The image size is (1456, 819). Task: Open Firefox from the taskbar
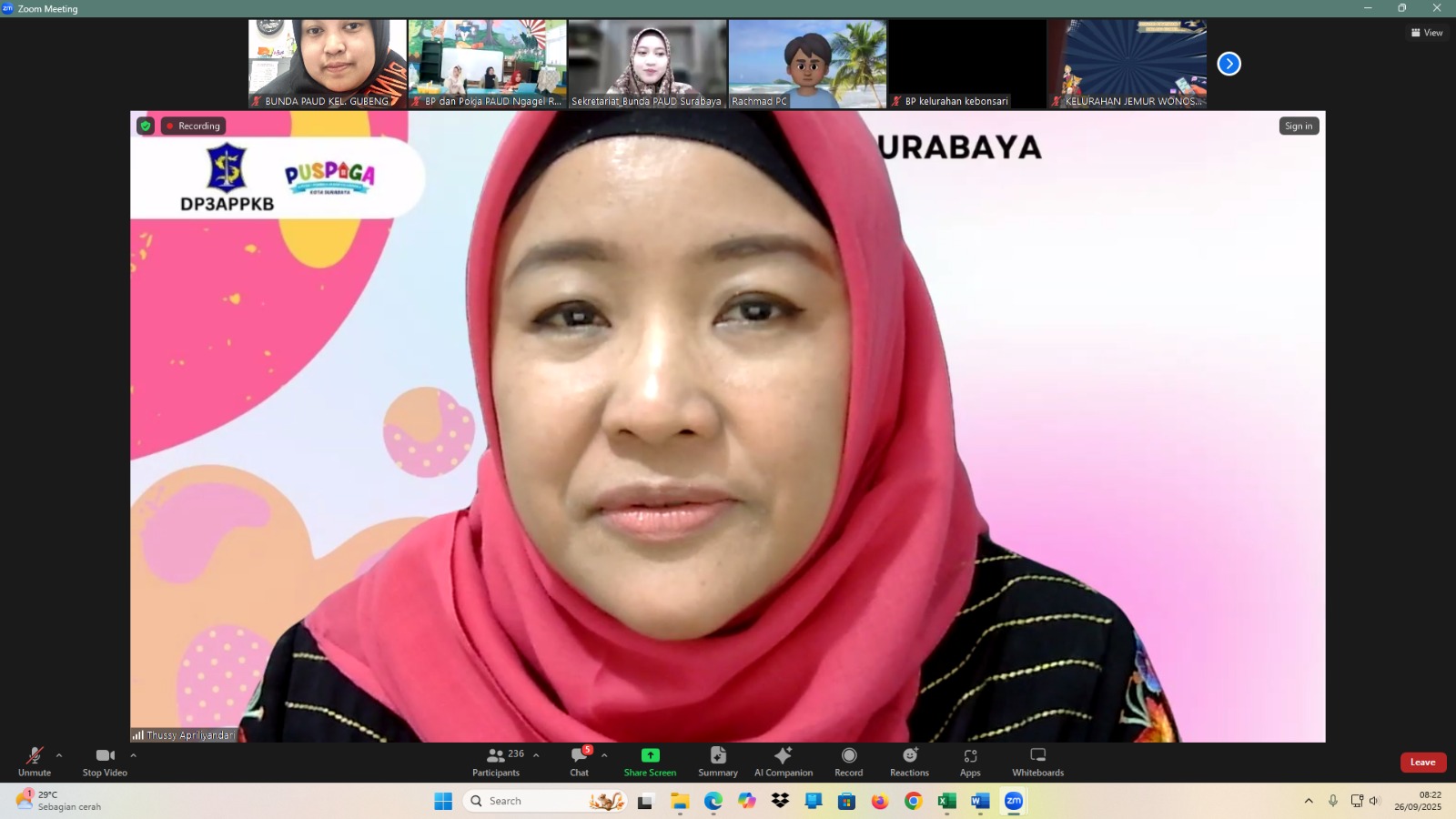[x=880, y=801]
